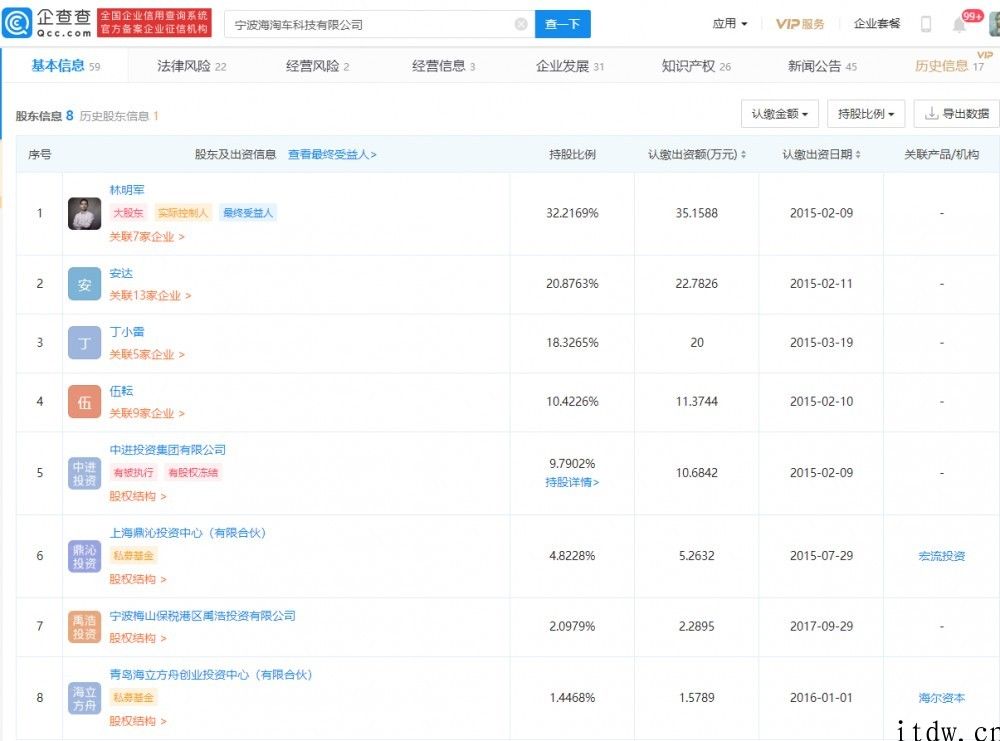Open 宁波梅山保税港区禹浩投资有限公司 link
This screenshot has height=741, width=1000.
[202, 615]
